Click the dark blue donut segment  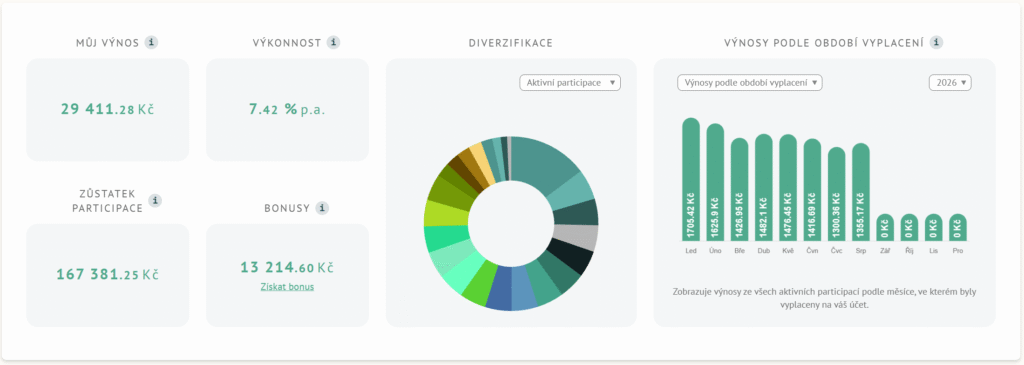coord(500,289)
